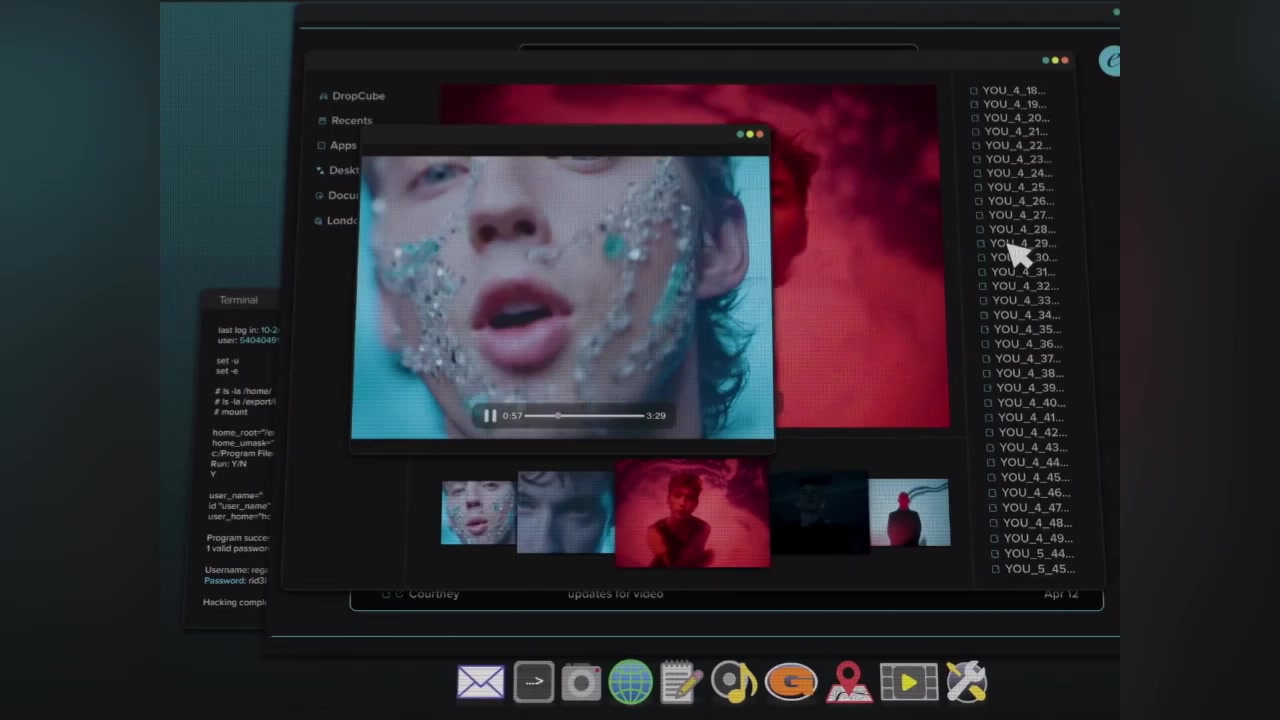The image size is (1280, 720).
Task: Select the dark fourth thumbnail in the strip
Action: [819, 512]
